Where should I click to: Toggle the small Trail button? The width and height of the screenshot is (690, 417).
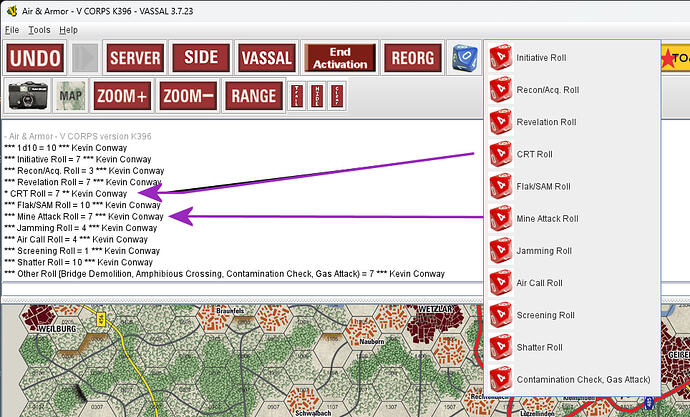click(x=297, y=95)
